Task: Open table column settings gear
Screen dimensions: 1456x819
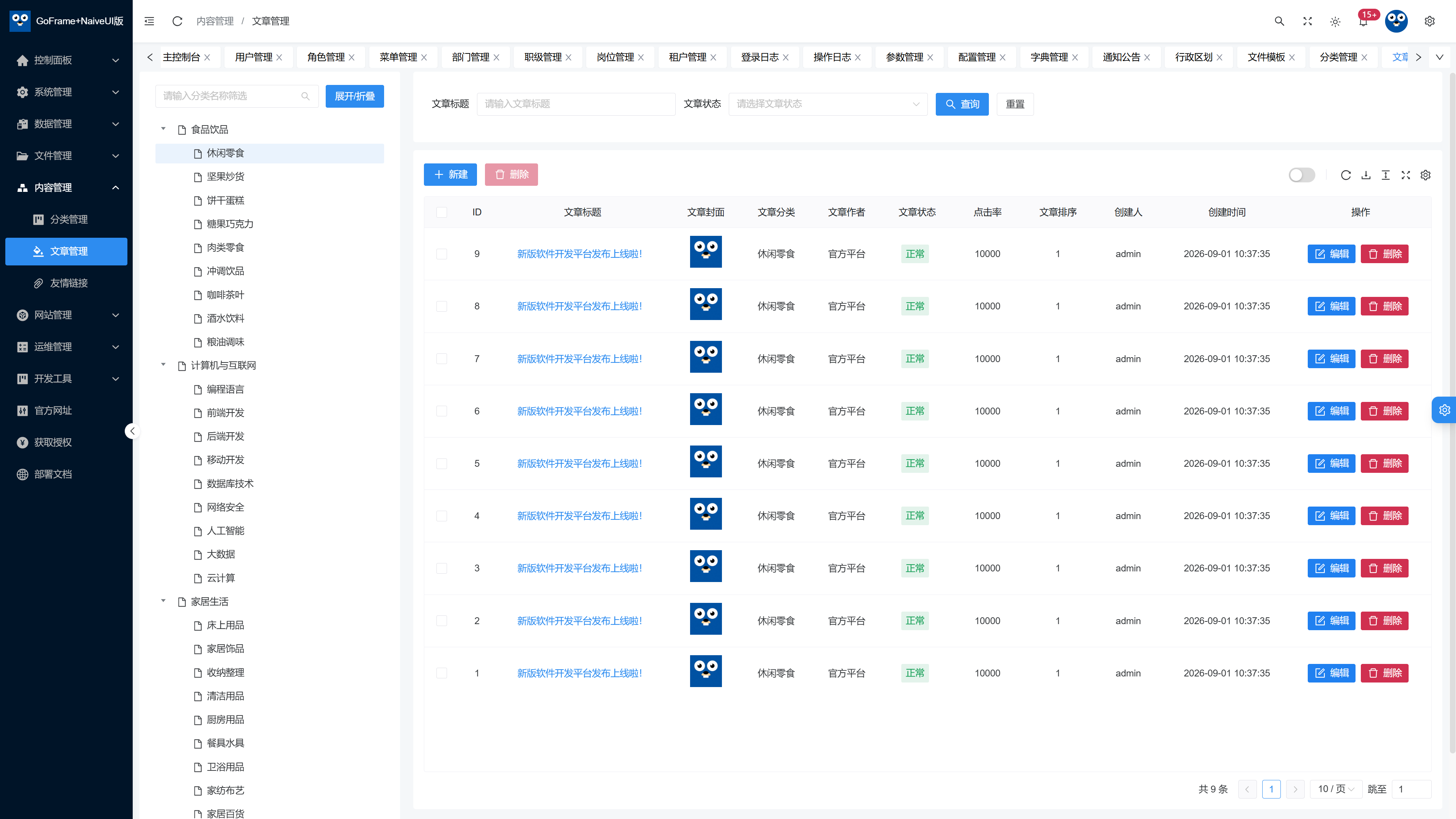Action: (1426, 175)
